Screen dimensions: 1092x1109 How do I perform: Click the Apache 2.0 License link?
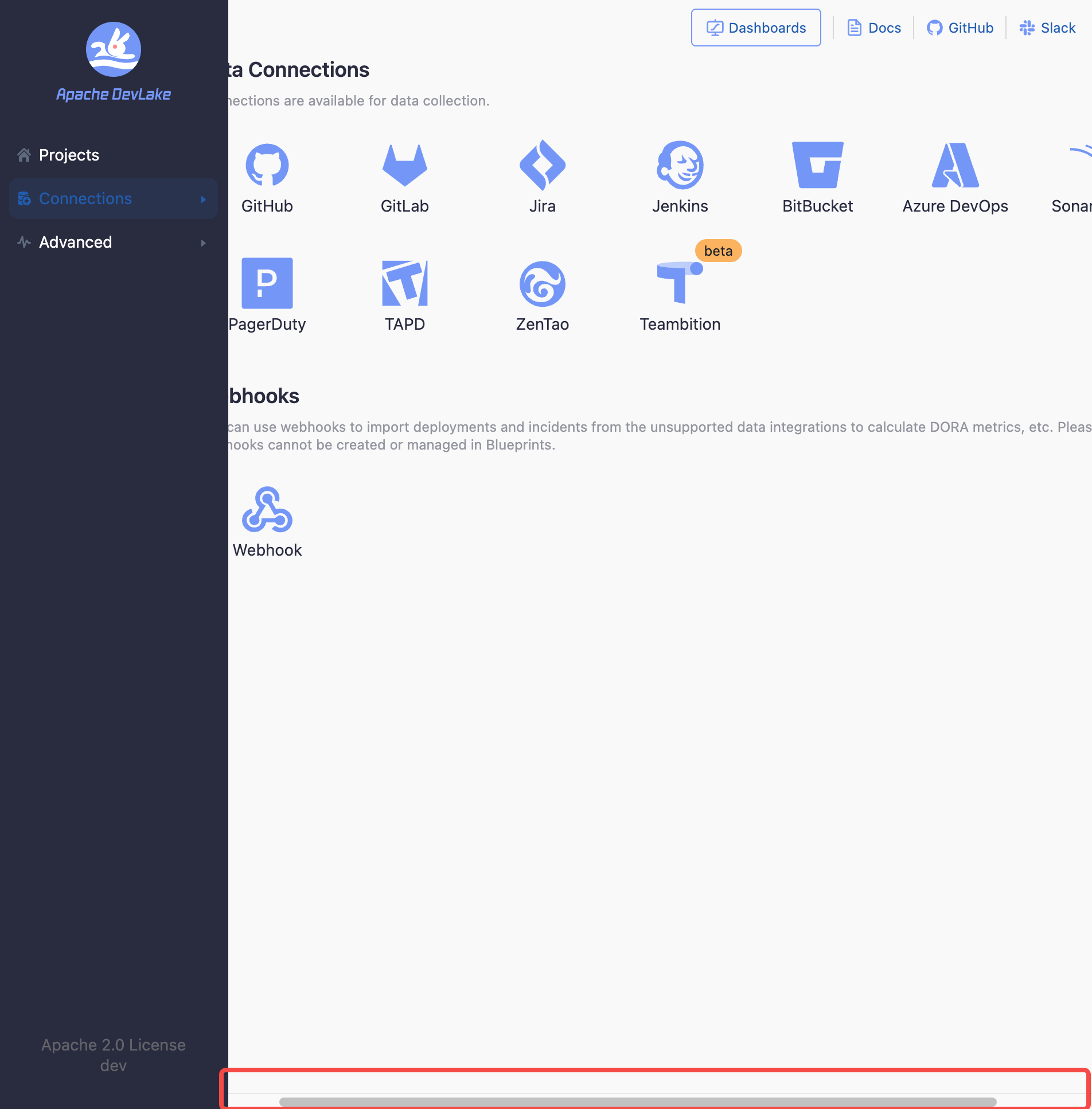pyautogui.click(x=114, y=1045)
